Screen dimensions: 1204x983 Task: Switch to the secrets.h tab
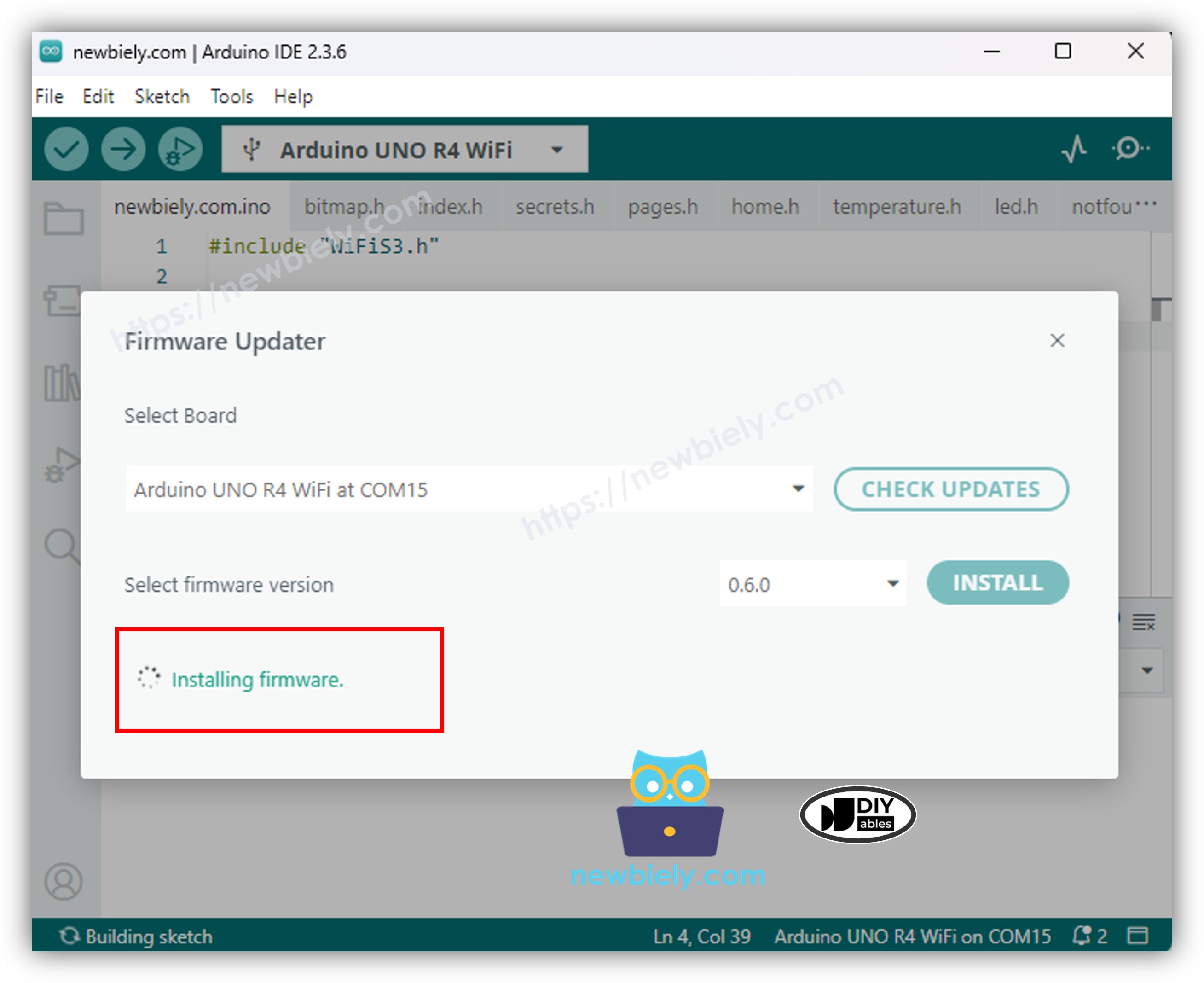pos(554,207)
